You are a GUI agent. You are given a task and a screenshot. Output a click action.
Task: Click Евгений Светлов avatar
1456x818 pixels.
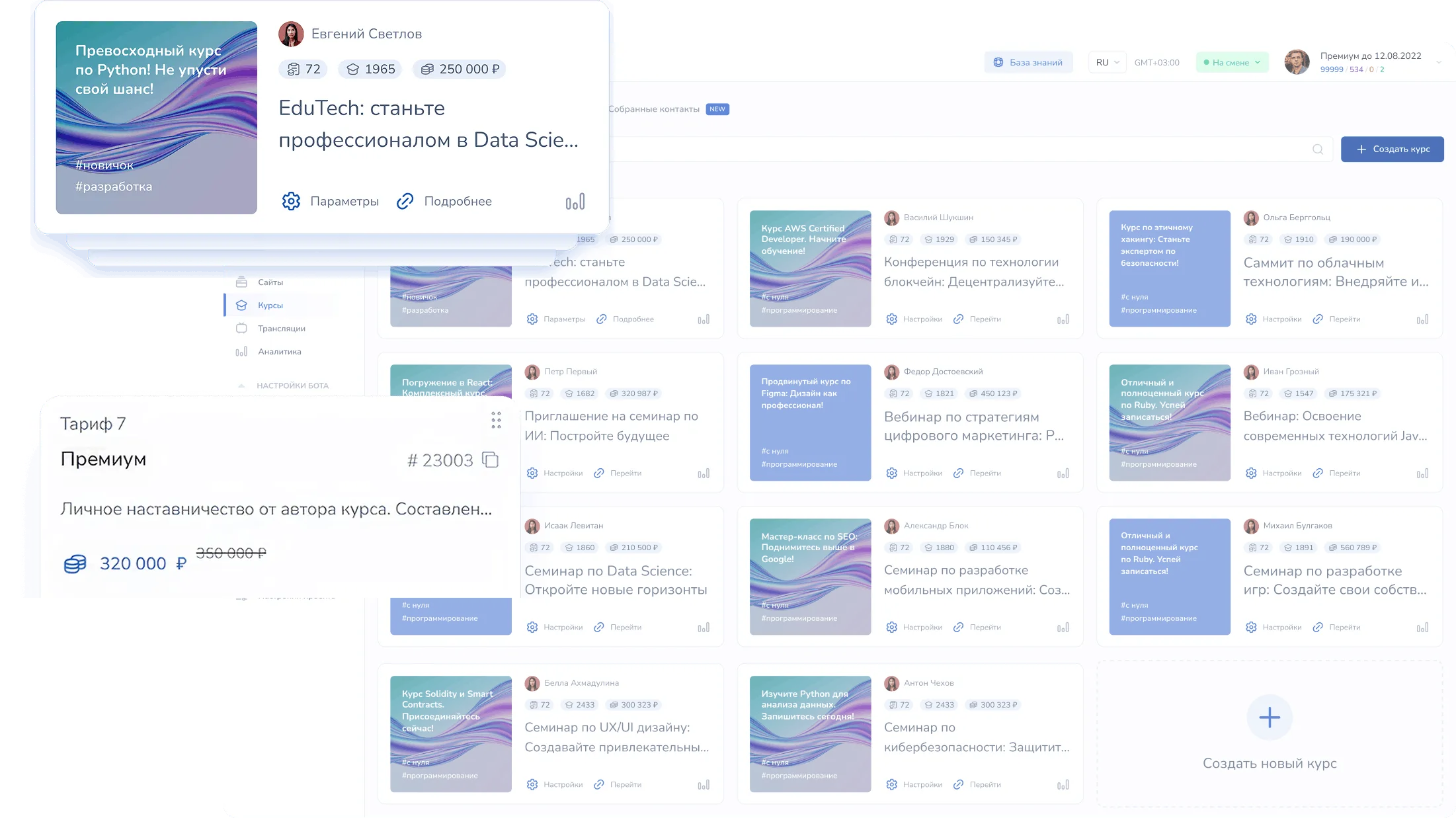click(x=291, y=34)
